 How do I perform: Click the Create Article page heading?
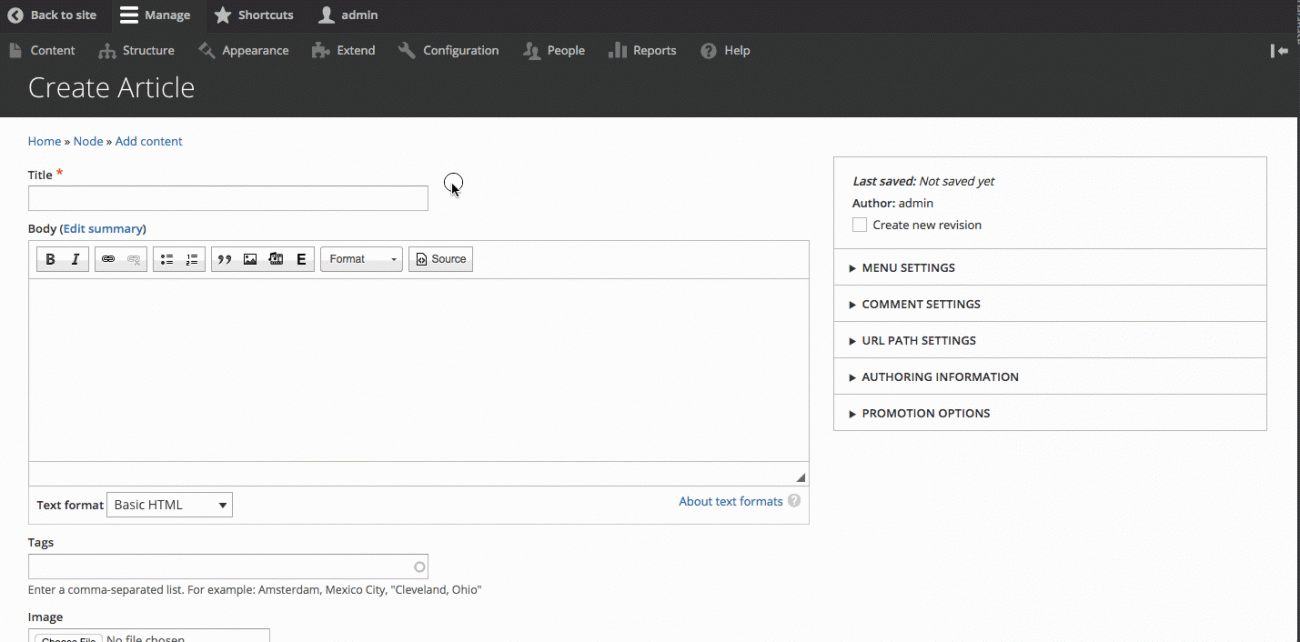click(111, 88)
